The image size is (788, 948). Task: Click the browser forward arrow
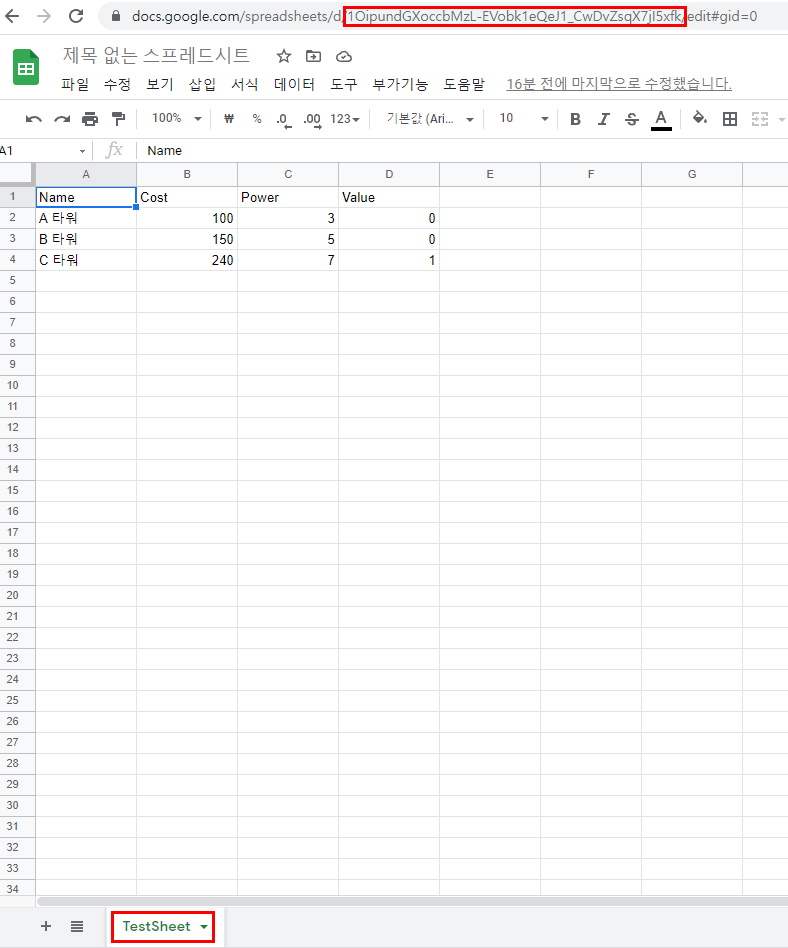(x=44, y=16)
